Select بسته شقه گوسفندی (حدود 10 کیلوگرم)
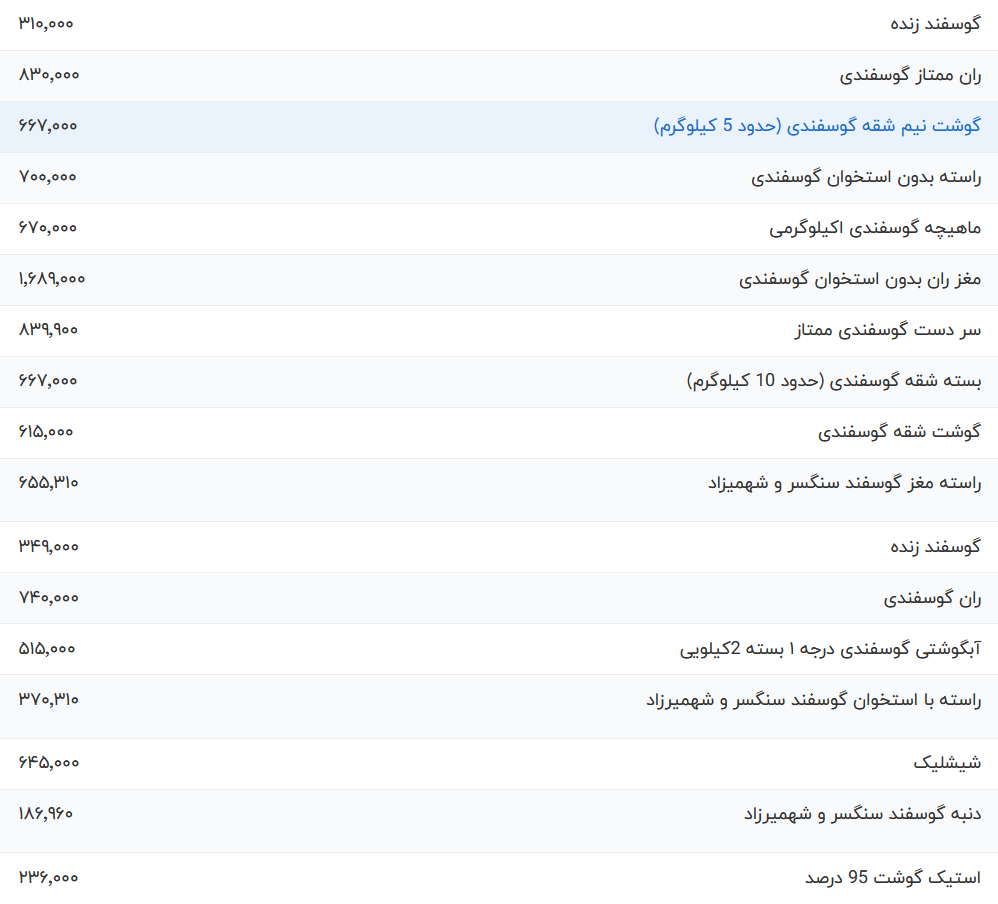998x904 pixels. click(x=834, y=381)
